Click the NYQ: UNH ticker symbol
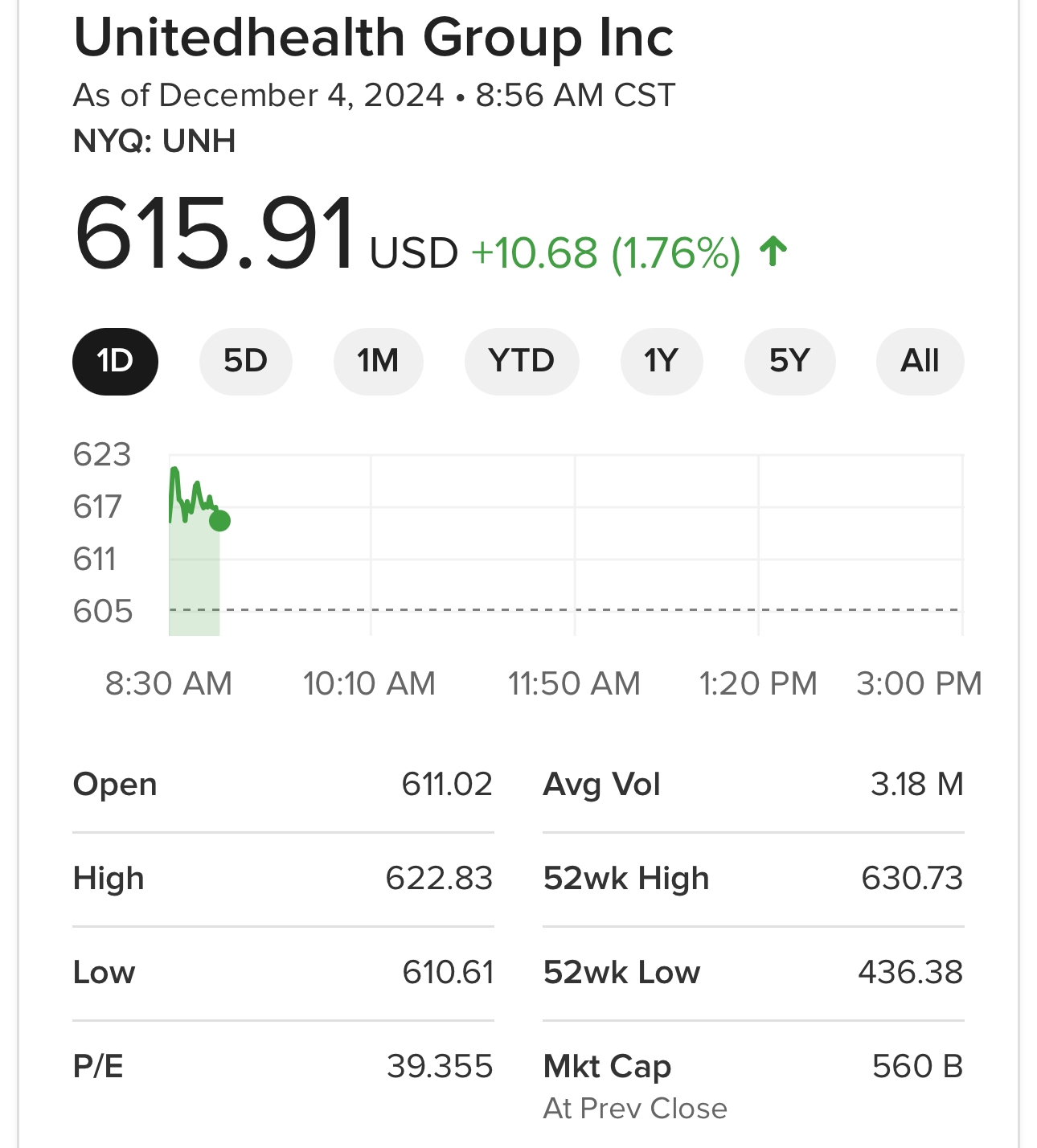Image resolution: width=1037 pixels, height=1148 pixels. (154, 141)
